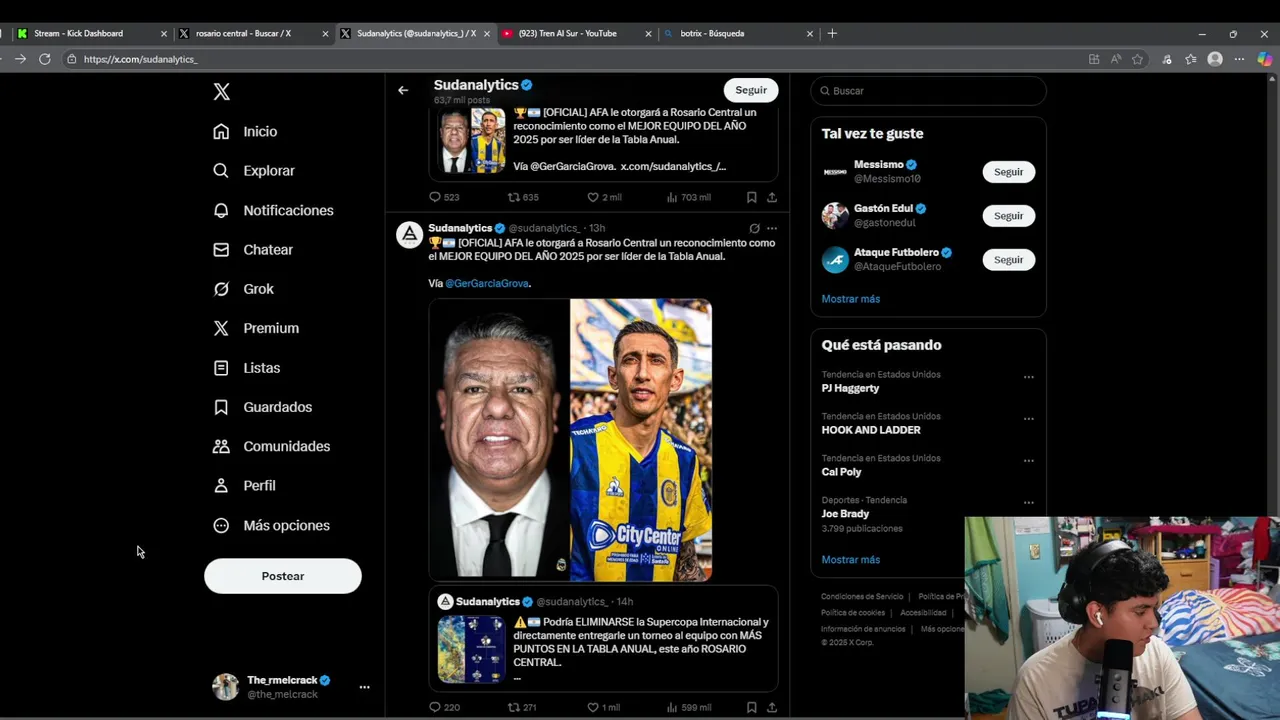This screenshot has width=1280, height=720.
Task: Open Chatear messages
Action: tap(253, 249)
